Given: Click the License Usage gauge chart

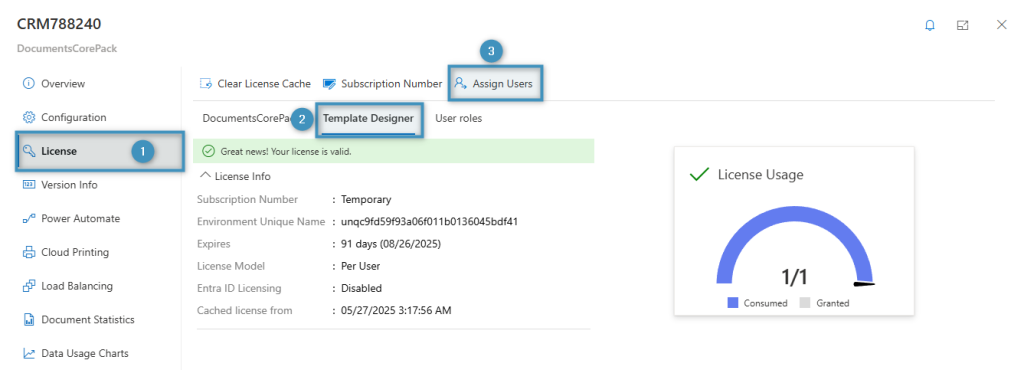Looking at the screenshot, I should (x=794, y=249).
